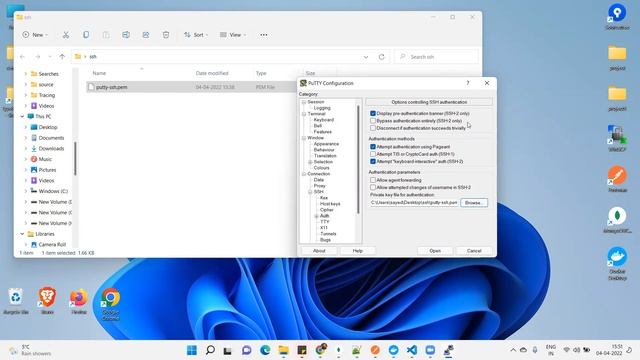Enable Disconnect if authentication succeeds trivially

pyautogui.click(x=373, y=128)
